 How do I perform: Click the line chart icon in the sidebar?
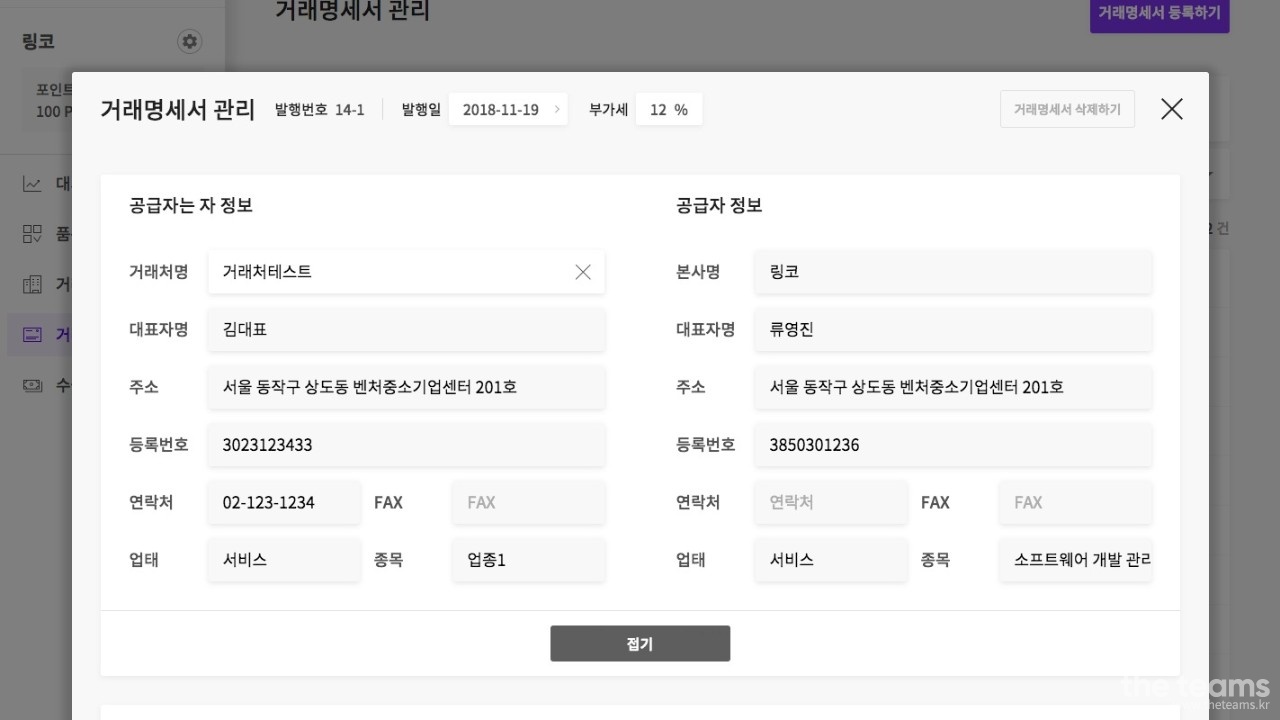pos(33,184)
